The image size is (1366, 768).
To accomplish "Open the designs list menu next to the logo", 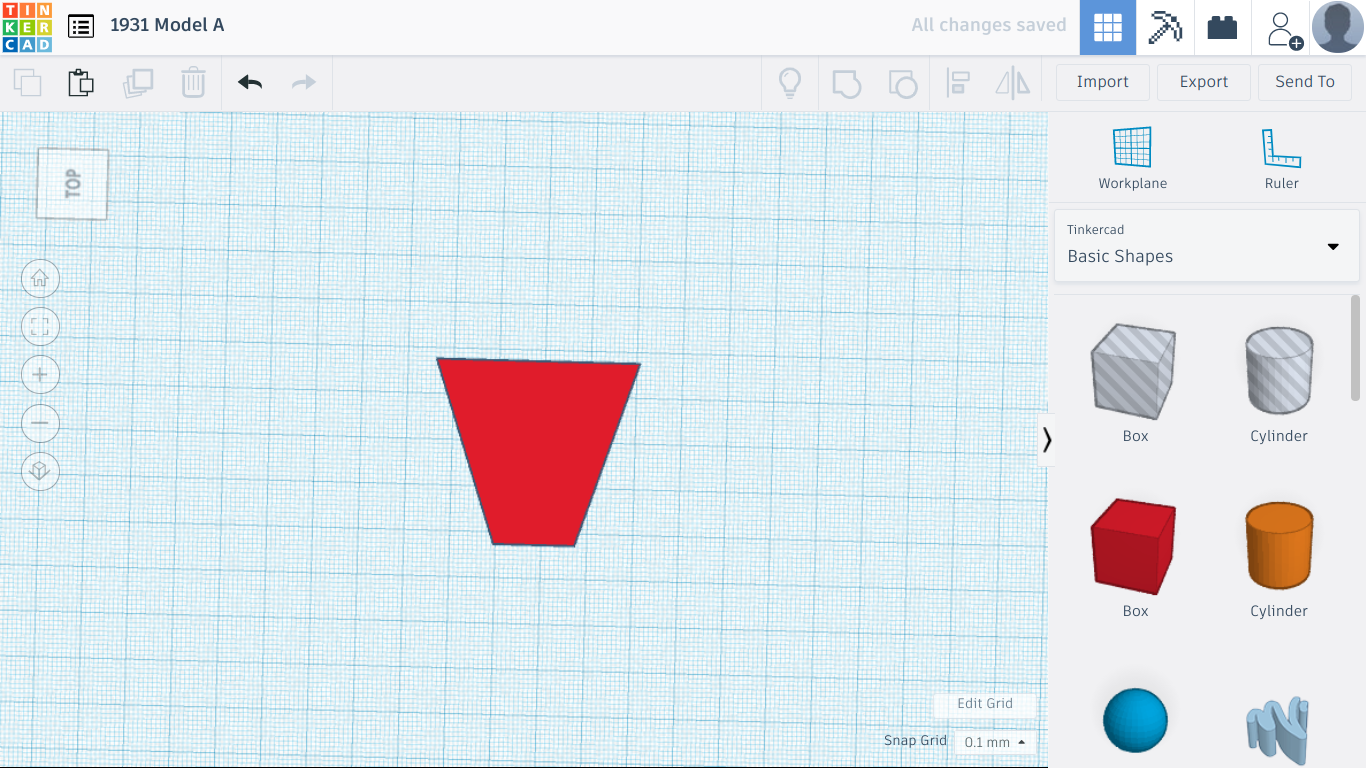I will (x=81, y=26).
